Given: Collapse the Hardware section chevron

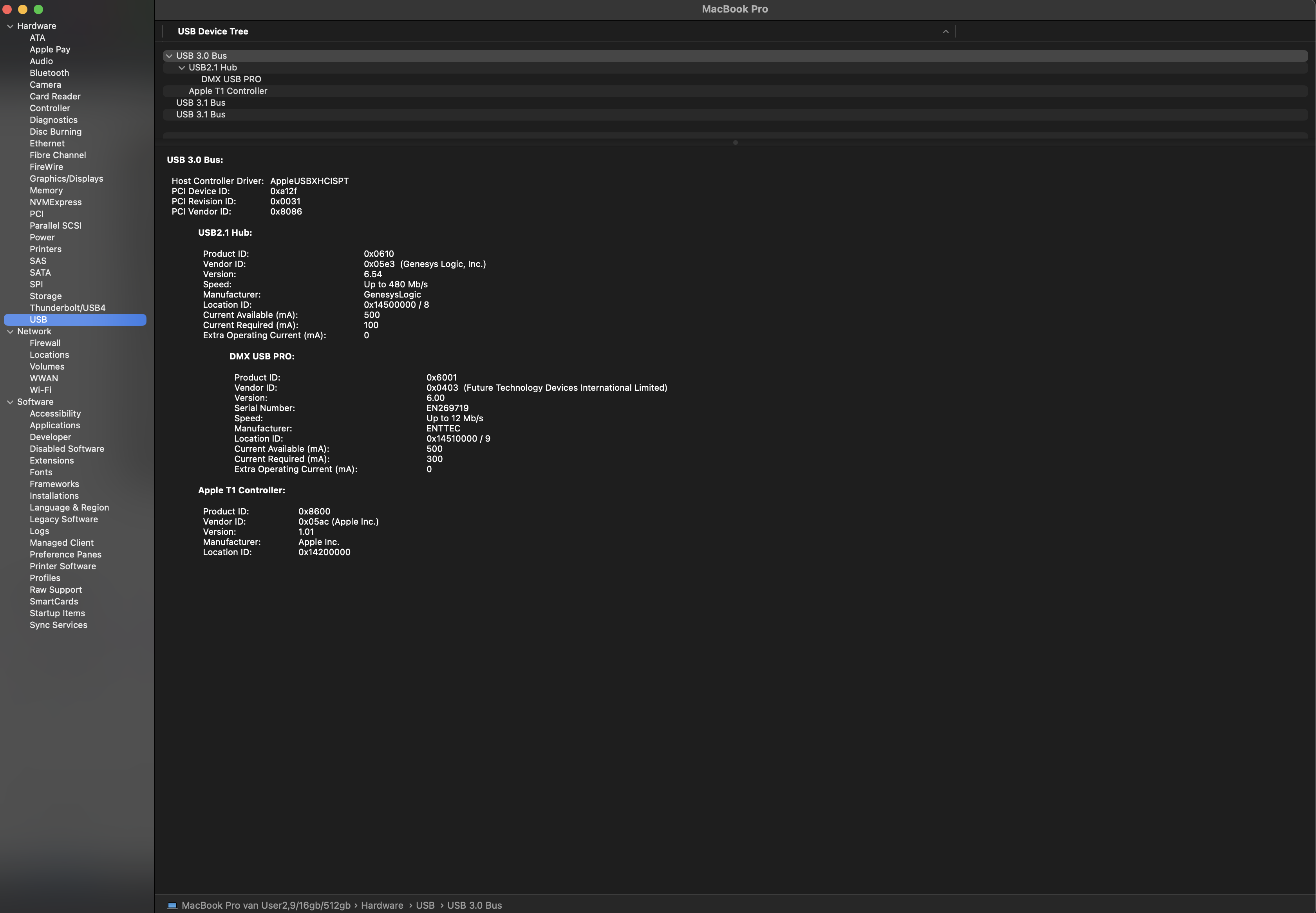Looking at the screenshot, I should coord(10,26).
